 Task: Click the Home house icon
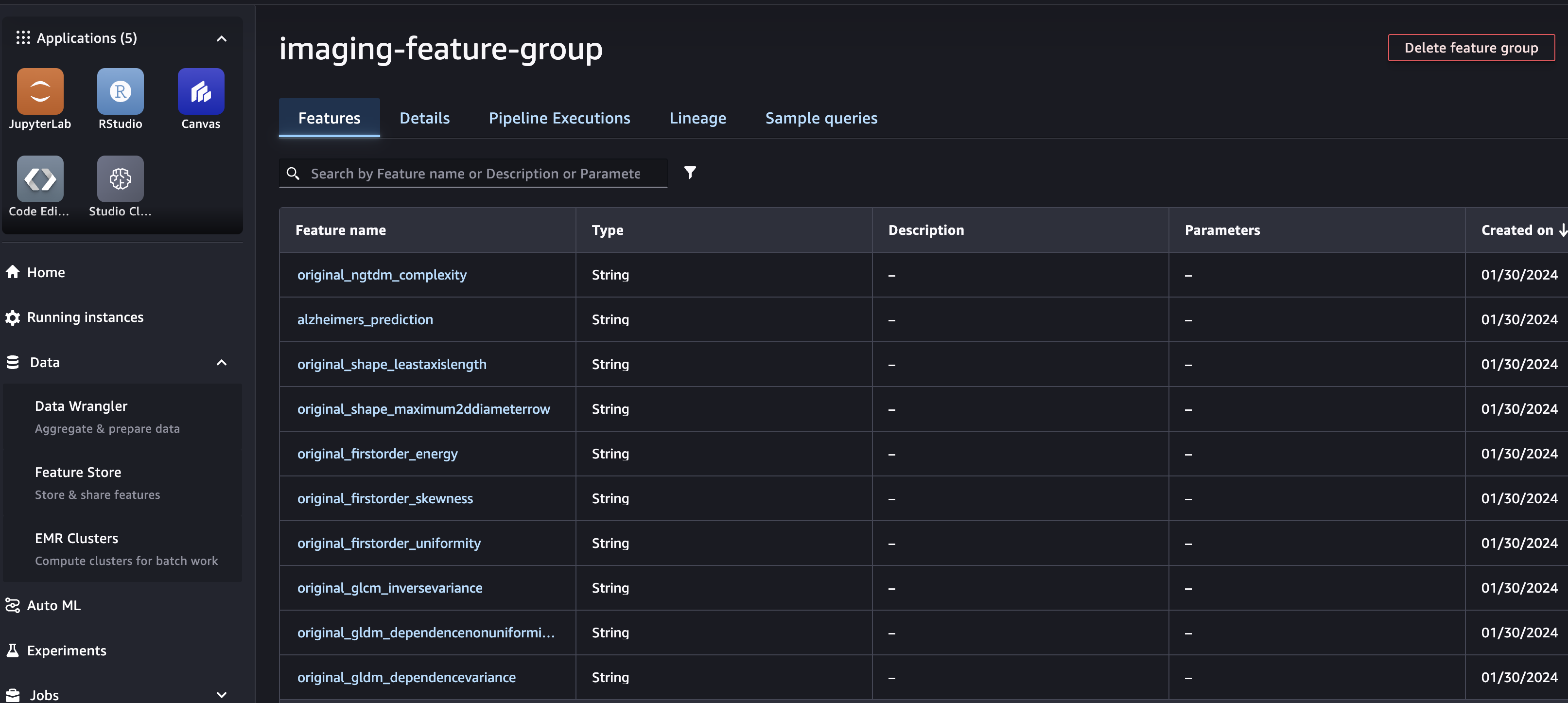coord(13,272)
